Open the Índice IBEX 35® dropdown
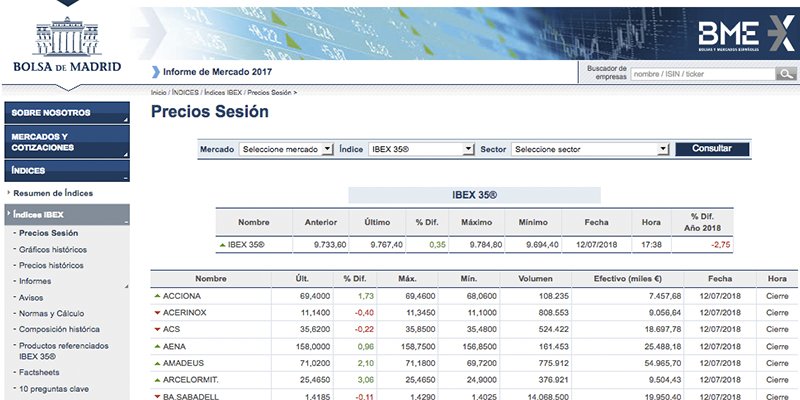The image size is (800, 400). tap(421, 149)
